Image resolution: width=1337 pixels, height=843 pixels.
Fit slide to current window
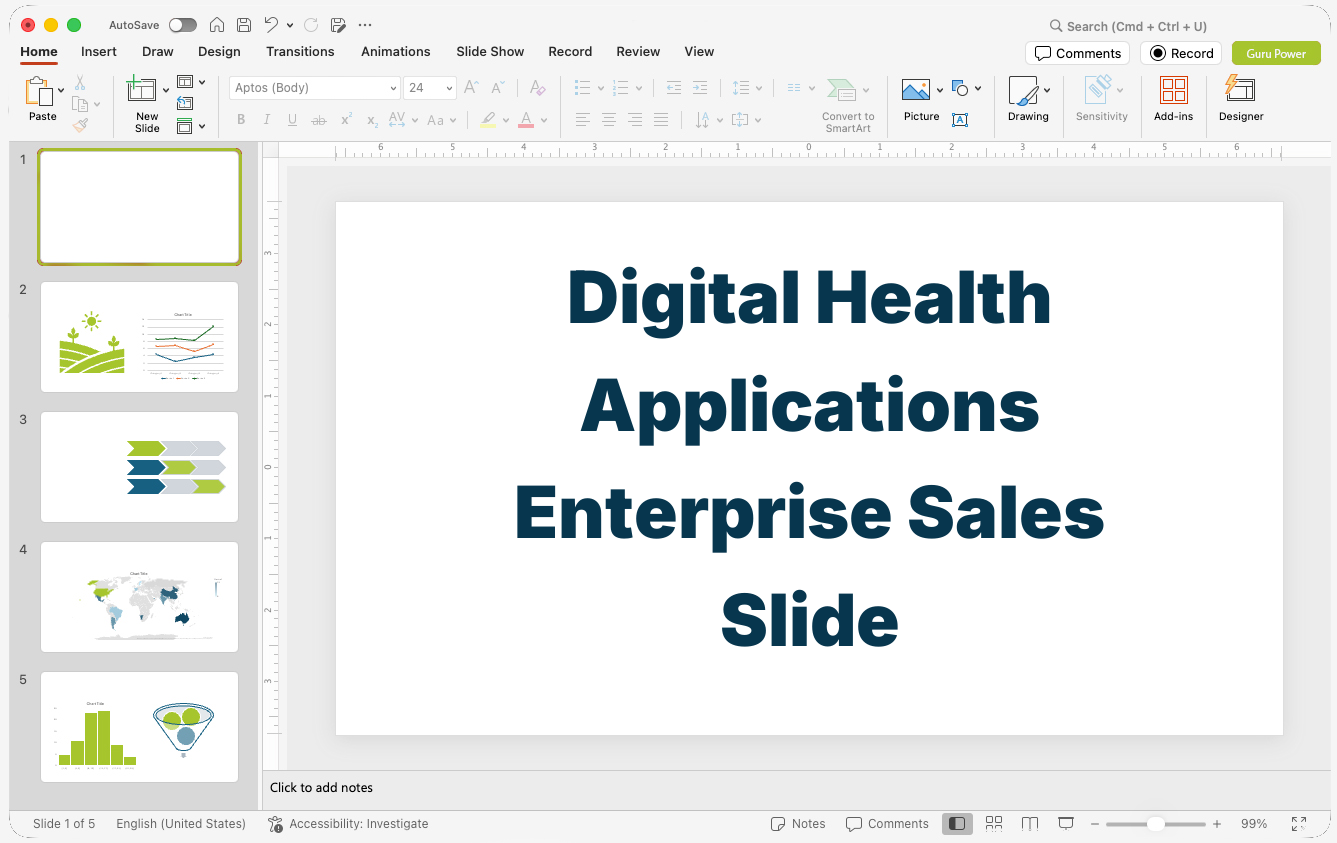pyautogui.click(x=1299, y=823)
